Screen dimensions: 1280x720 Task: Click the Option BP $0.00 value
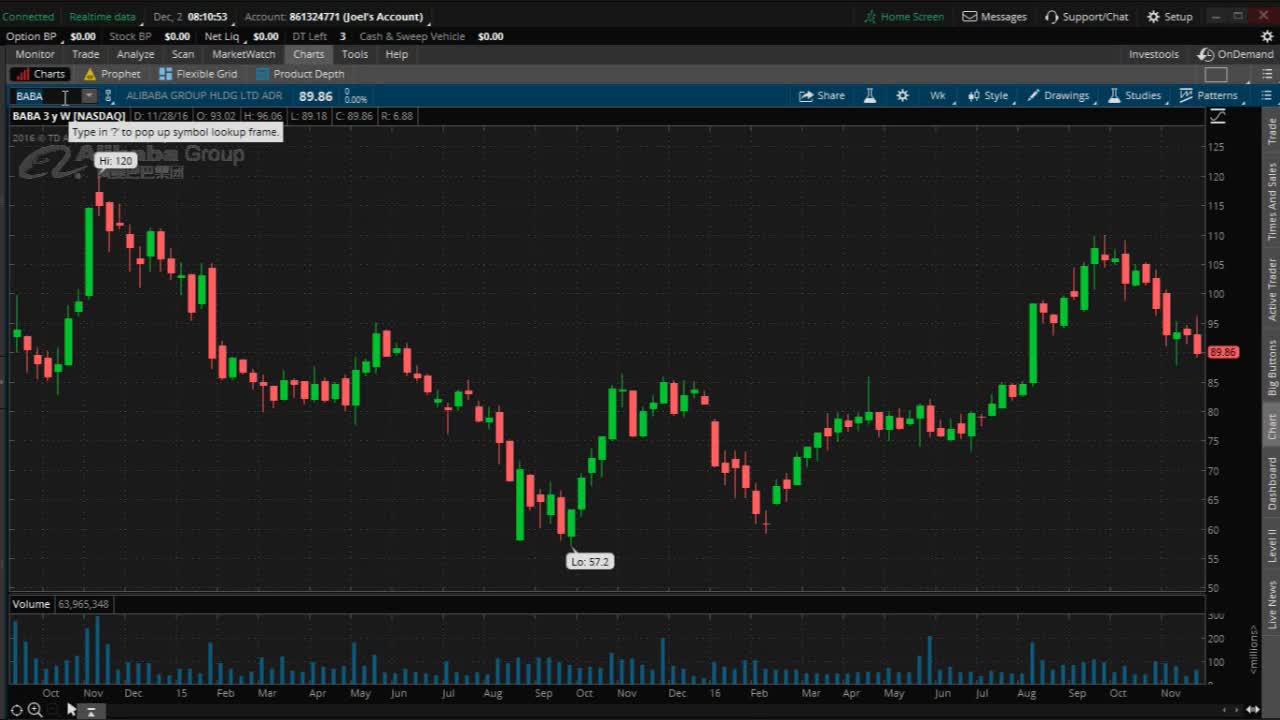pyautogui.click(x=83, y=36)
